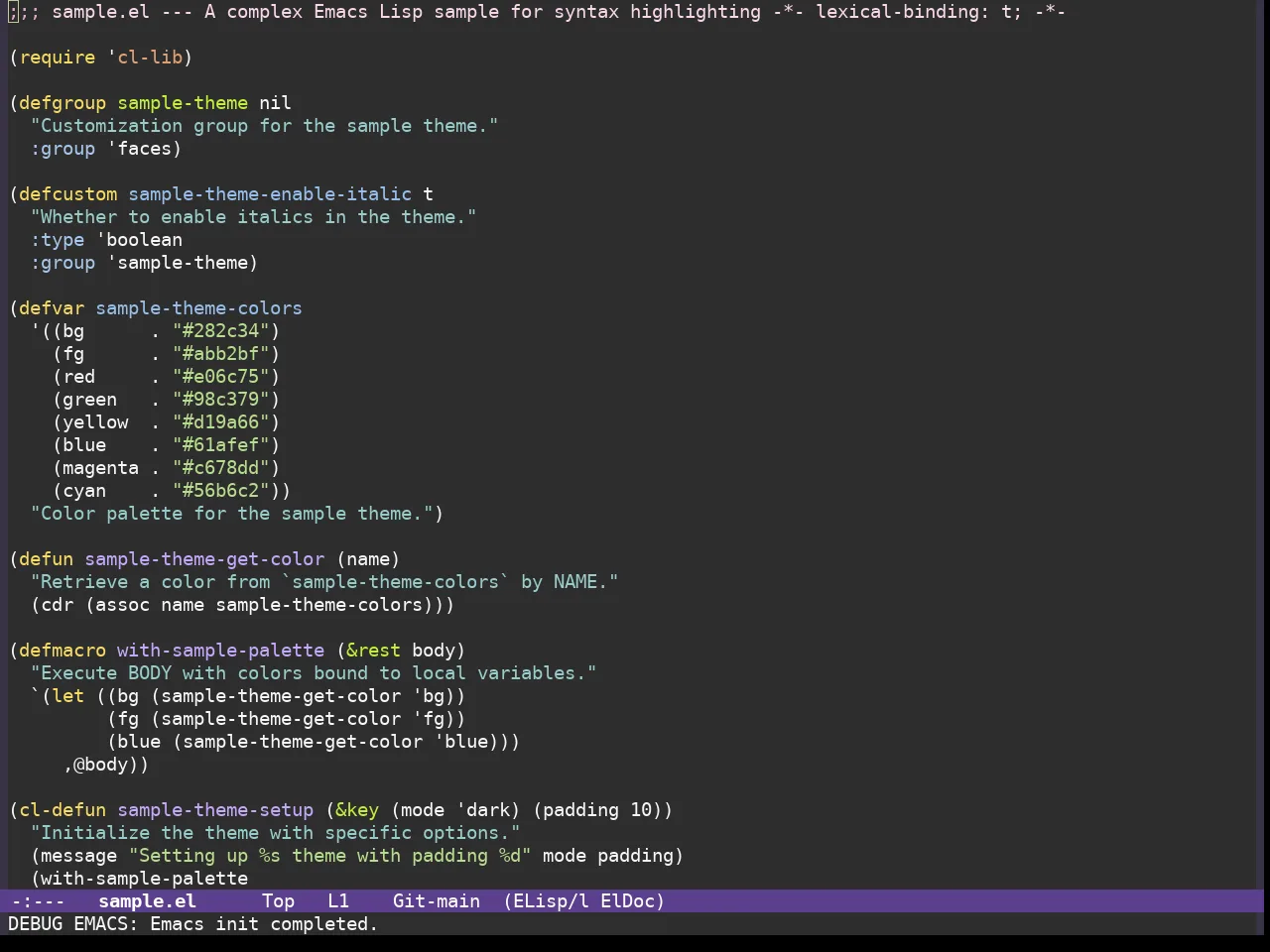Click the color string "#d19a66"
1270x952 pixels.
(221, 421)
